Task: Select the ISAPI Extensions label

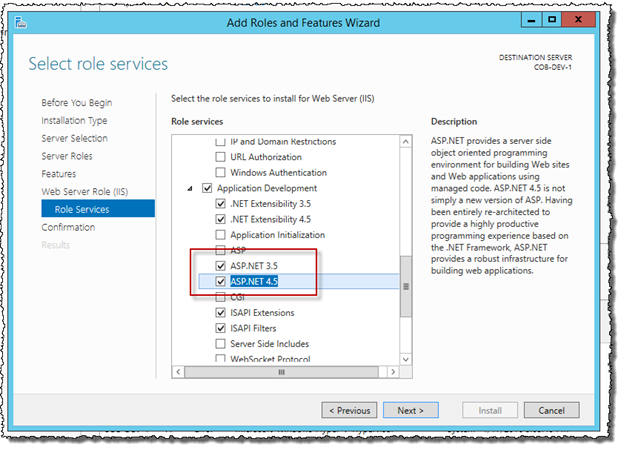Action: click(262, 312)
